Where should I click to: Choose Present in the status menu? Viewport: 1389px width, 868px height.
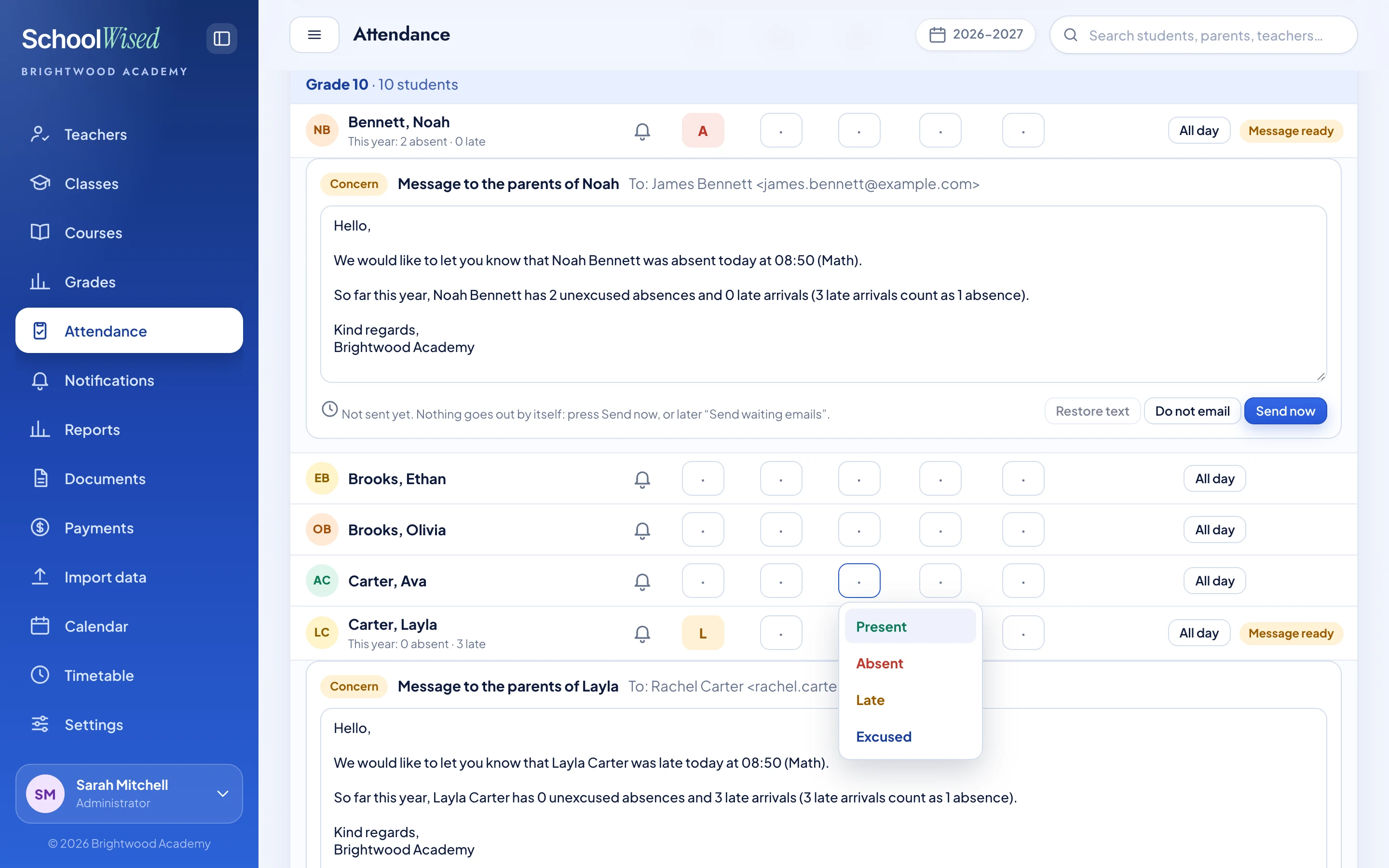tap(910, 626)
